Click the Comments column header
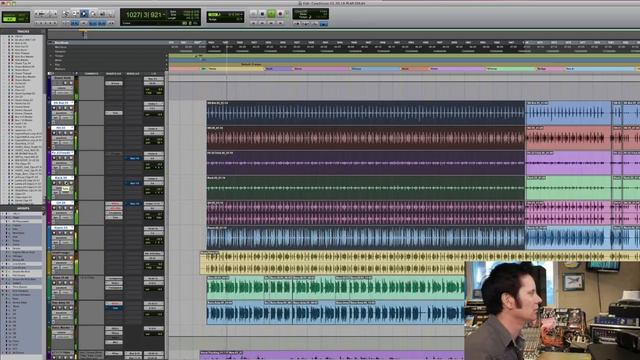640x360 pixels. point(91,74)
